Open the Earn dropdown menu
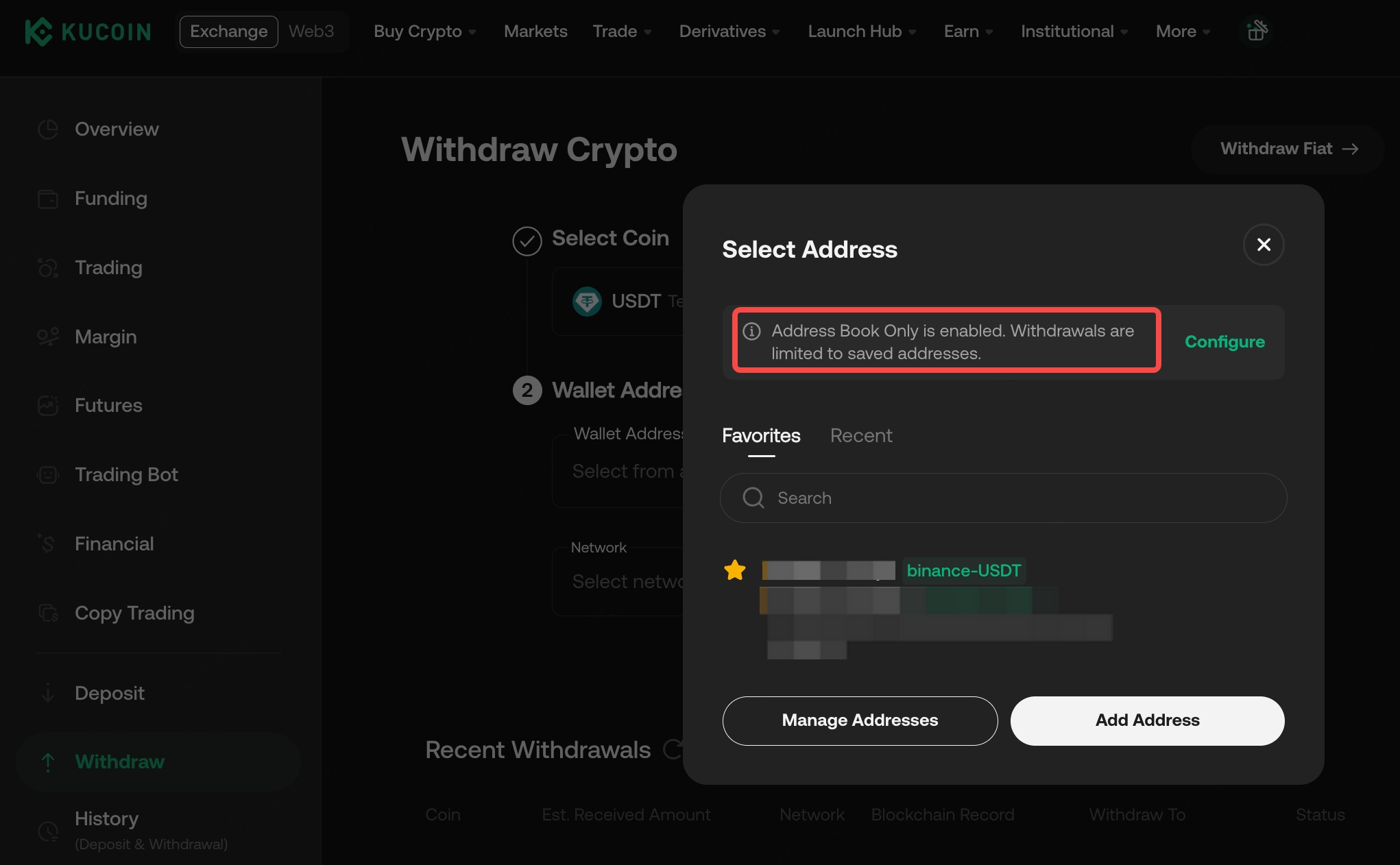This screenshot has height=865, width=1400. (968, 32)
